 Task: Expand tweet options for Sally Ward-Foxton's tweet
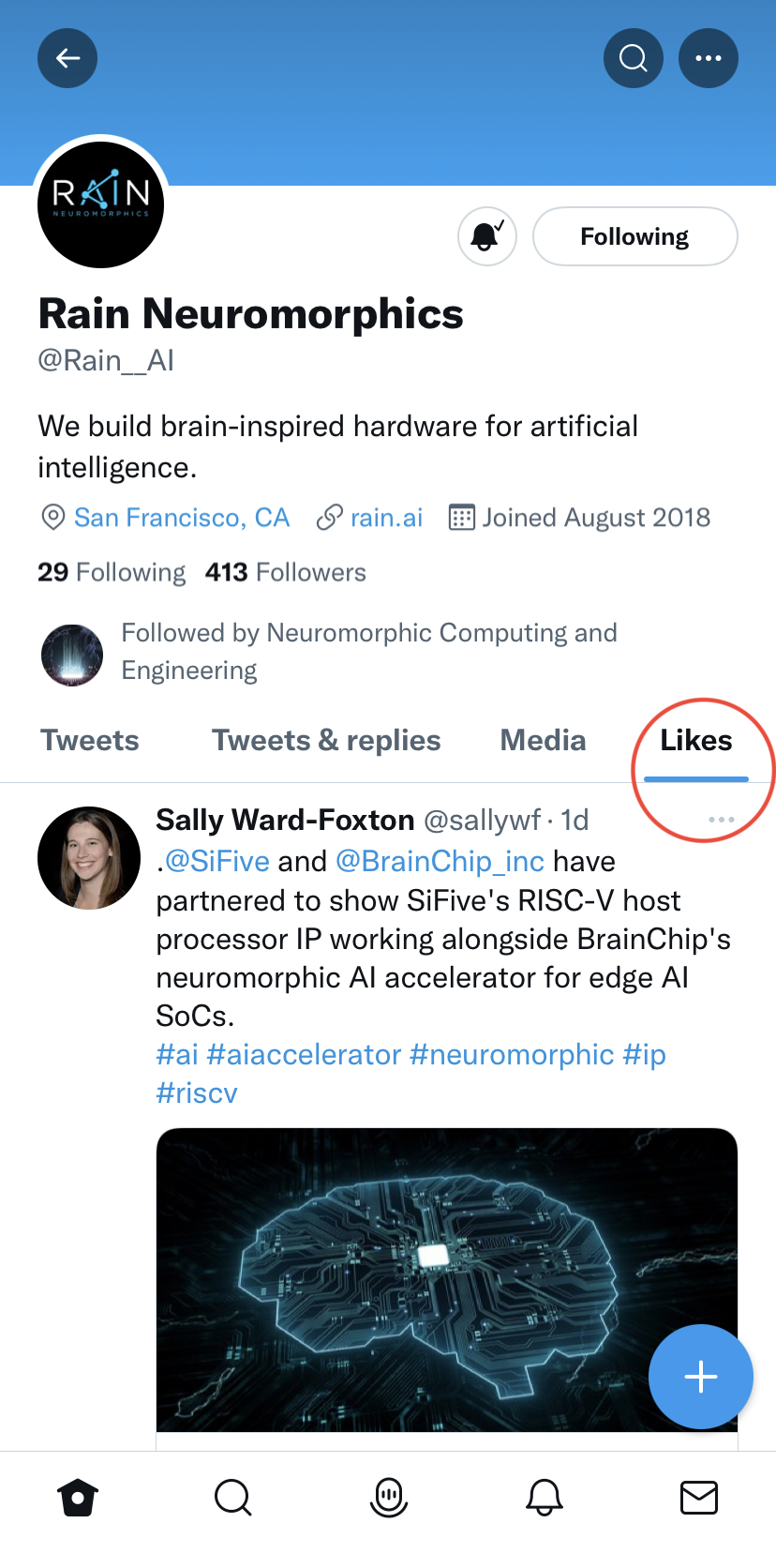721,821
